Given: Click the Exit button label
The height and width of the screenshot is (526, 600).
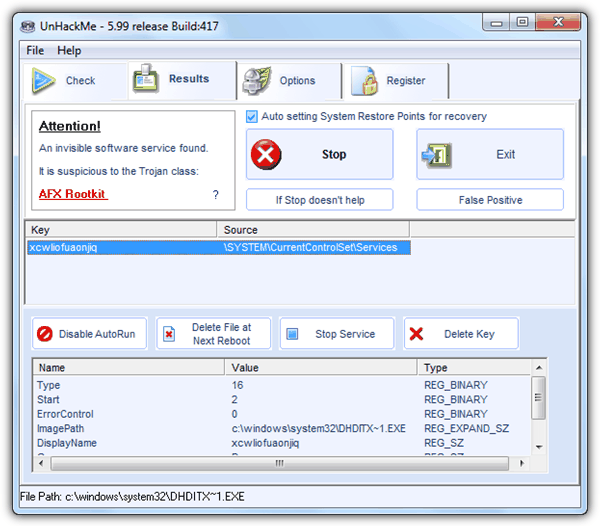Looking at the screenshot, I should tap(505, 154).
